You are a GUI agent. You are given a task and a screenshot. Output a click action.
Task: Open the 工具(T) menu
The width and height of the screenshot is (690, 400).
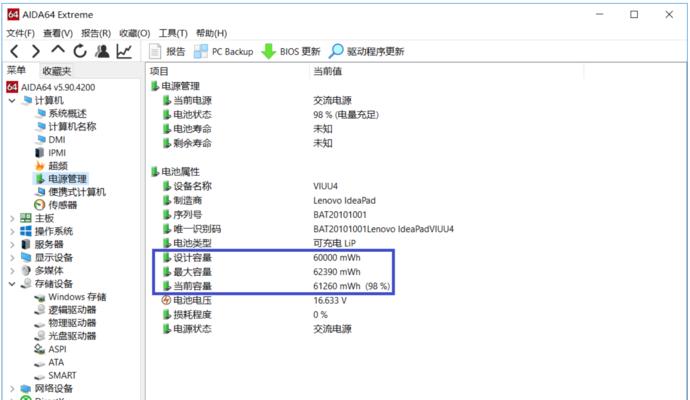coord(173,33)
